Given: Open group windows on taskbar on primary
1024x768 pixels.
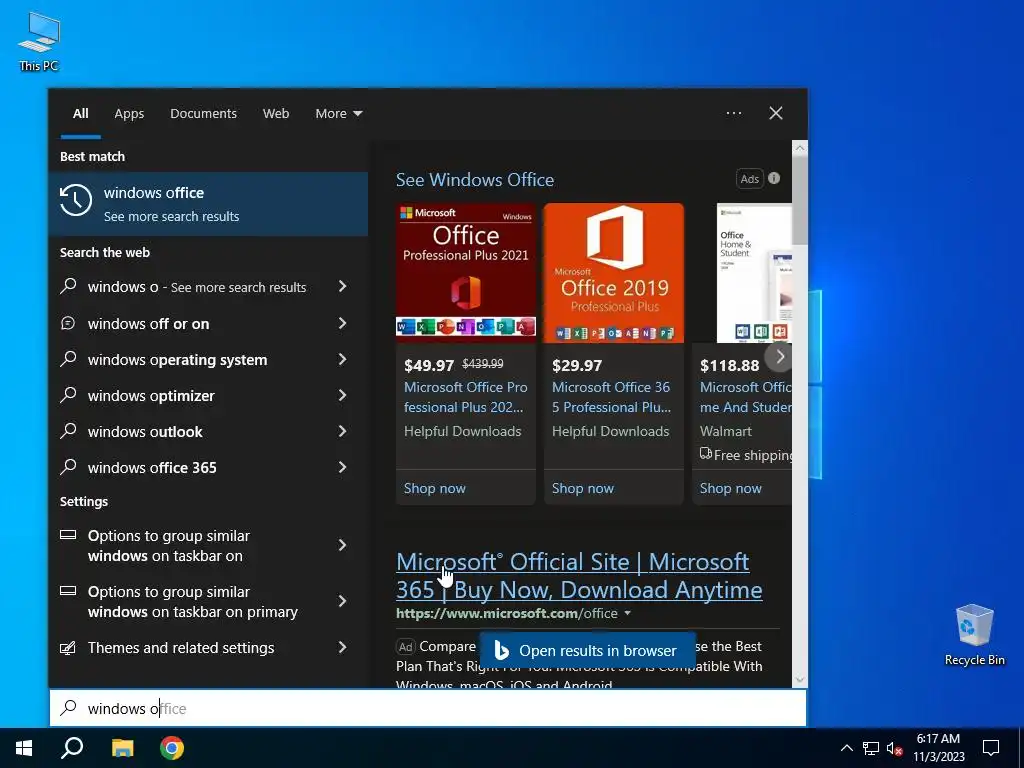Looking at the screenshot, I should tap(193, 602).
